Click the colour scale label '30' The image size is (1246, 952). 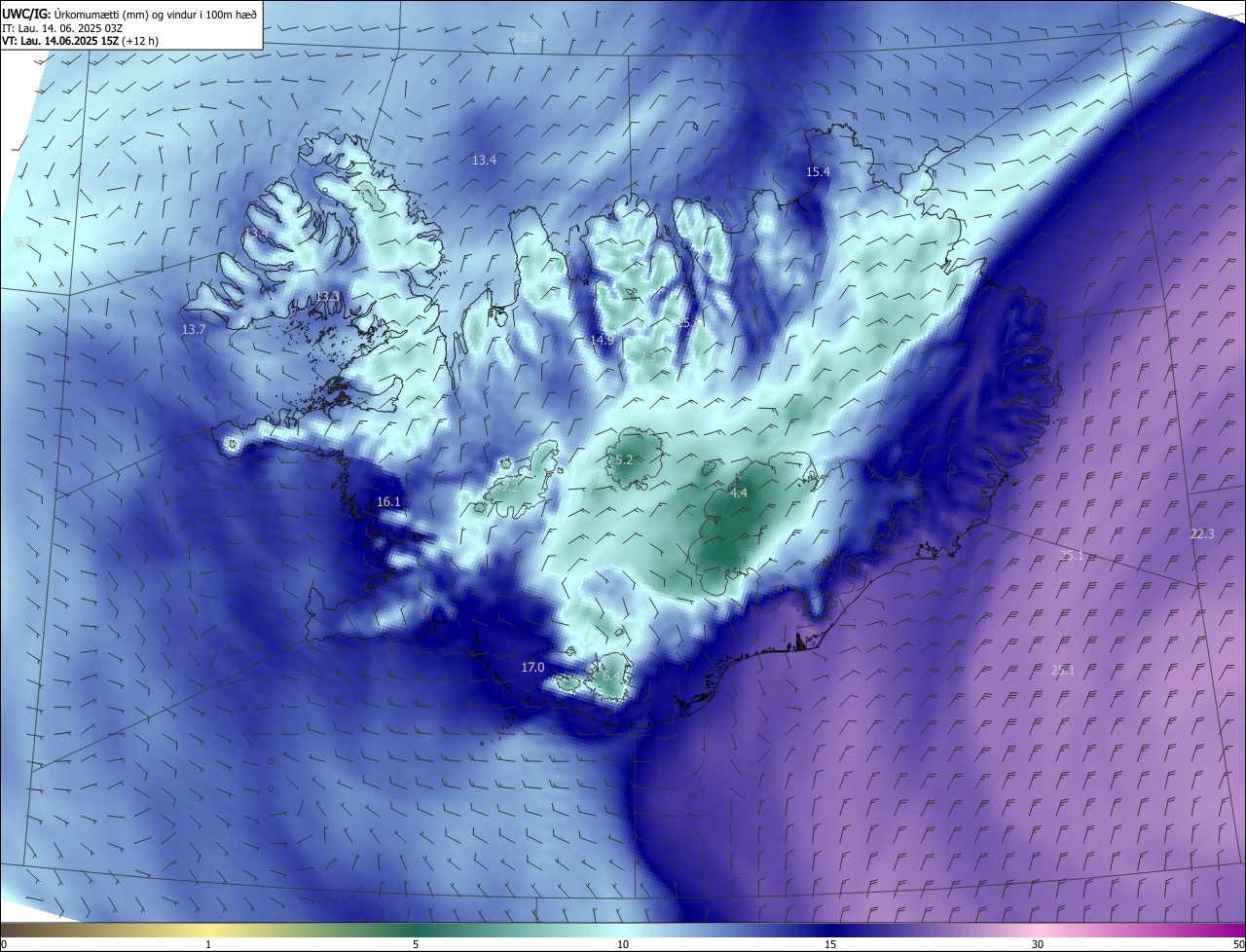[x=1038, y=944]
